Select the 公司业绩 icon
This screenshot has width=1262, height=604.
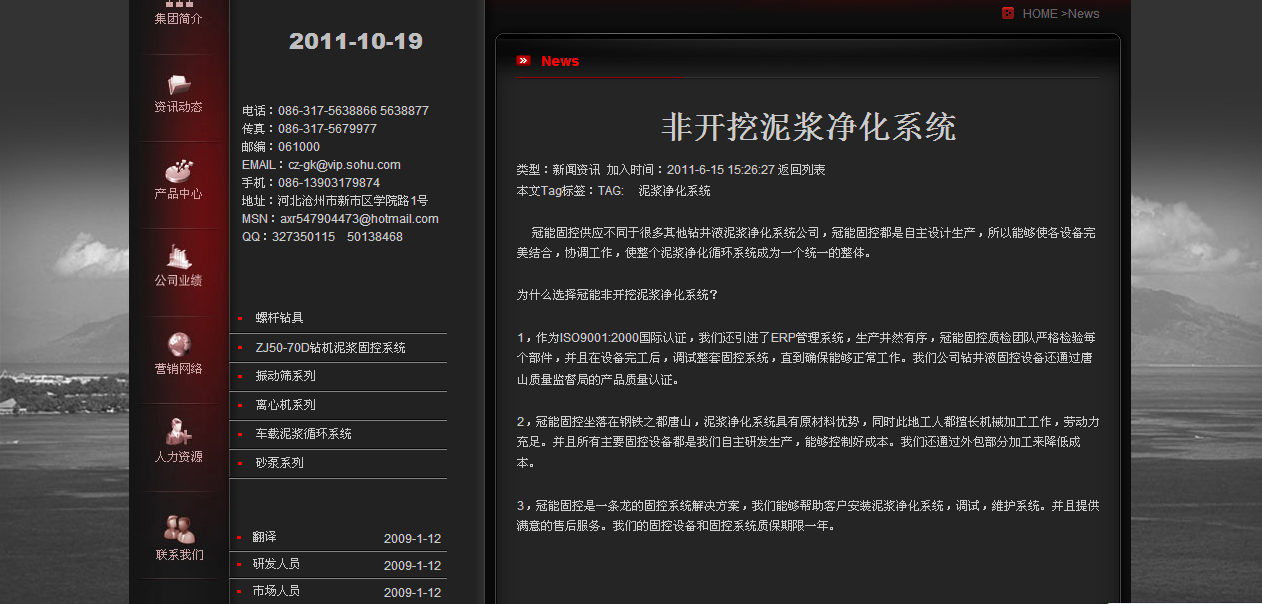pyautogui.click(x=179, y=258)
